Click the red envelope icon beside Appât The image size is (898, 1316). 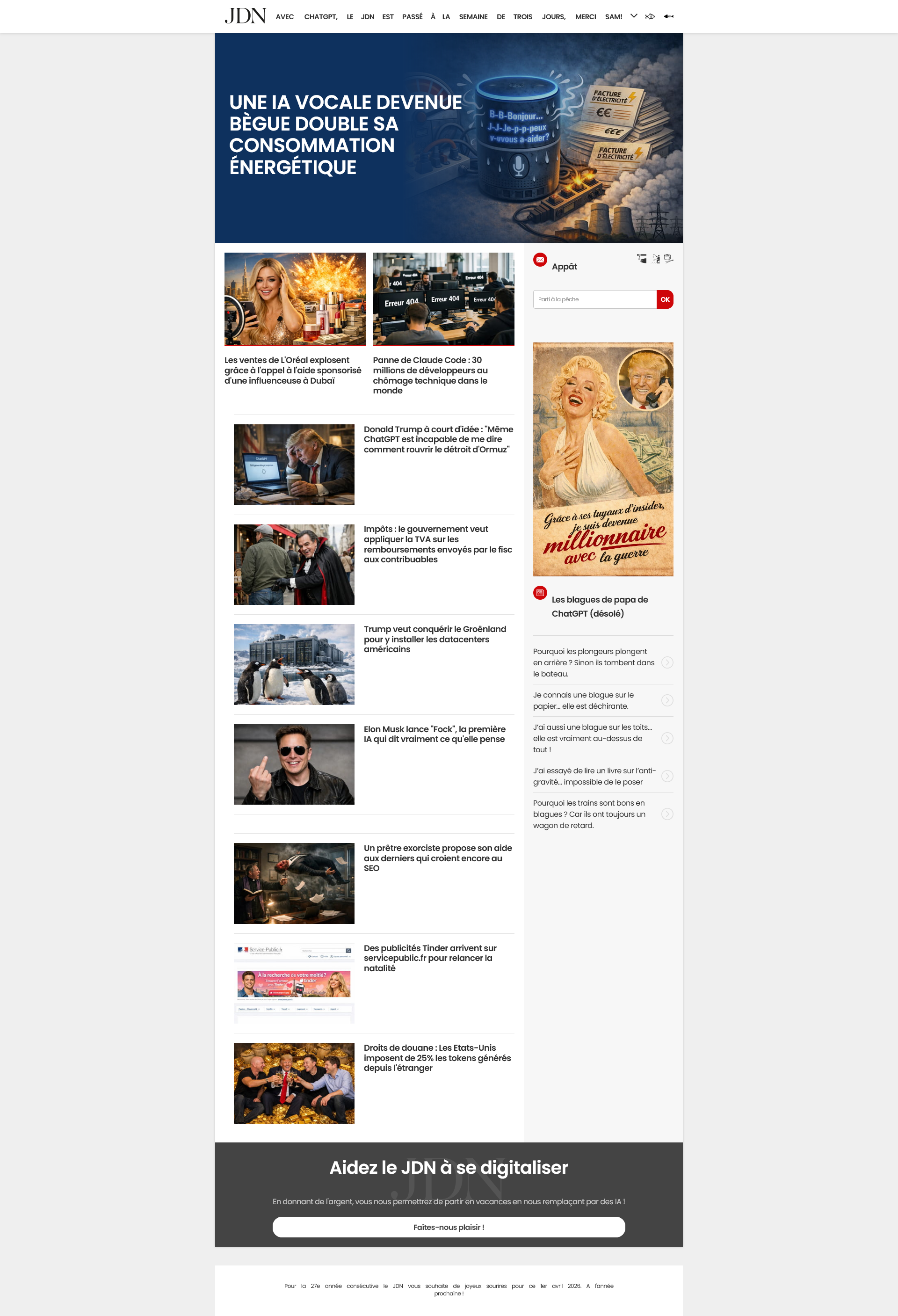tap(540, 259)
